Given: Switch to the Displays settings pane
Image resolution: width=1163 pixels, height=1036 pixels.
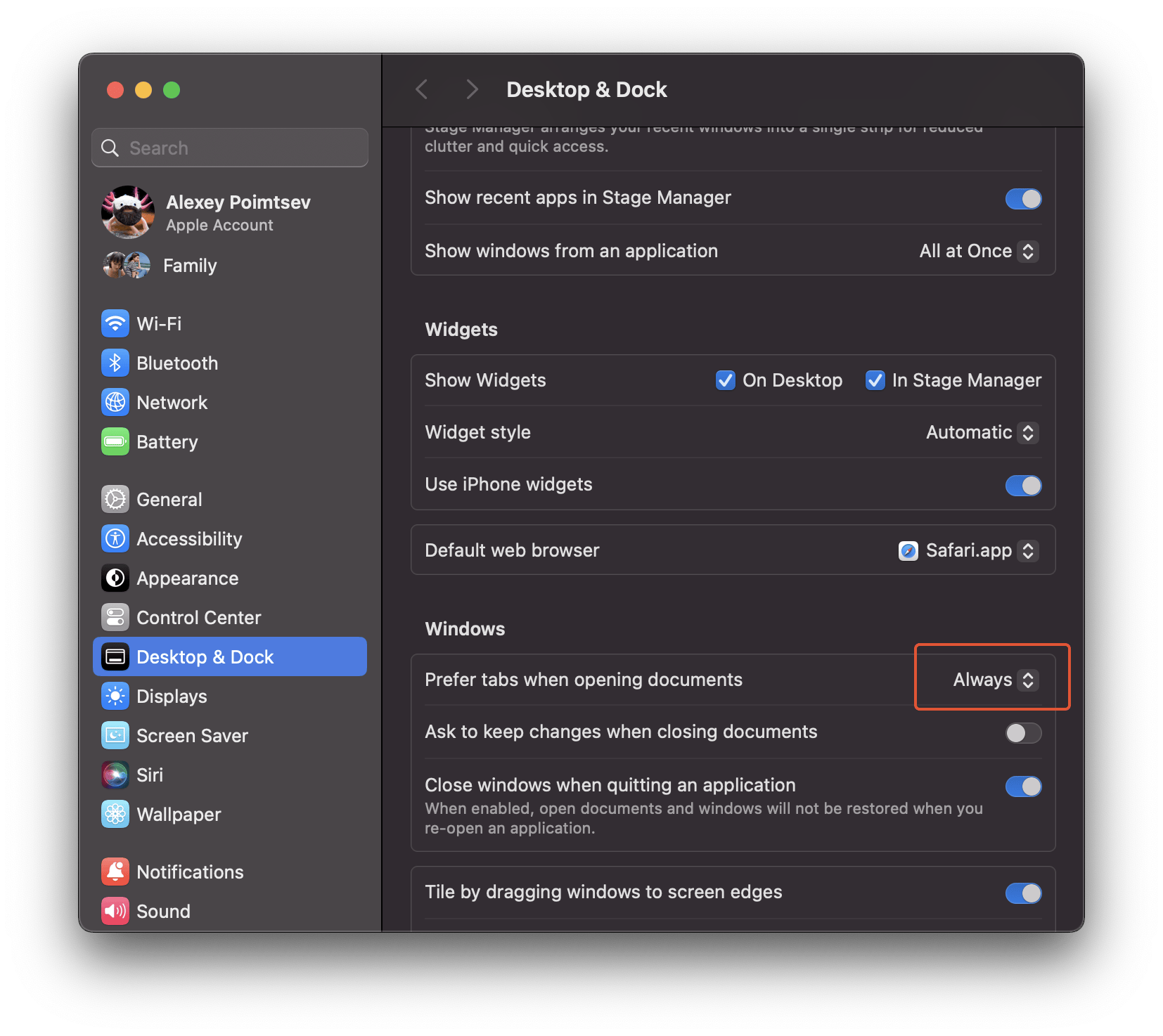Looking at the screenshot, I should [x=172, y=697].
